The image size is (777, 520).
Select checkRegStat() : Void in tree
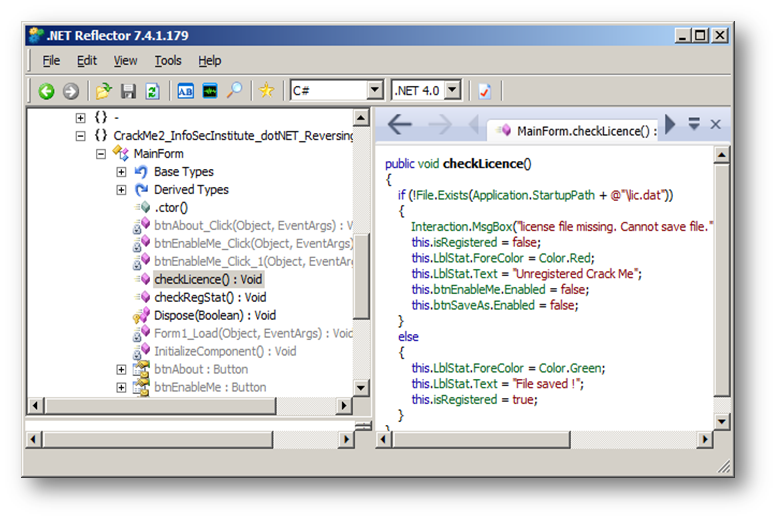(x=210, y=297)
